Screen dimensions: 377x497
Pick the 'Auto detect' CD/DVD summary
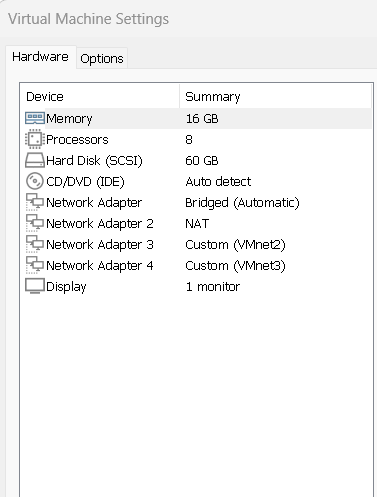[218, 182]
